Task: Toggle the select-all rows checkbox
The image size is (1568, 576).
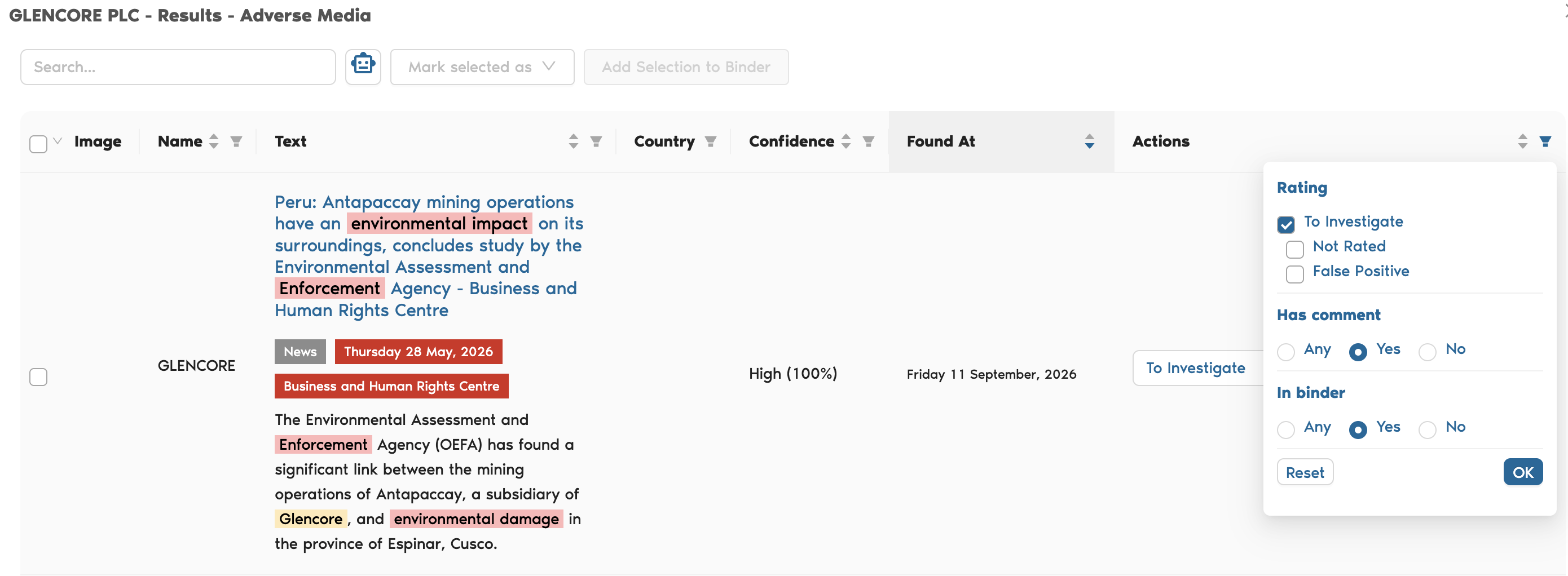Action: [38, 144]
